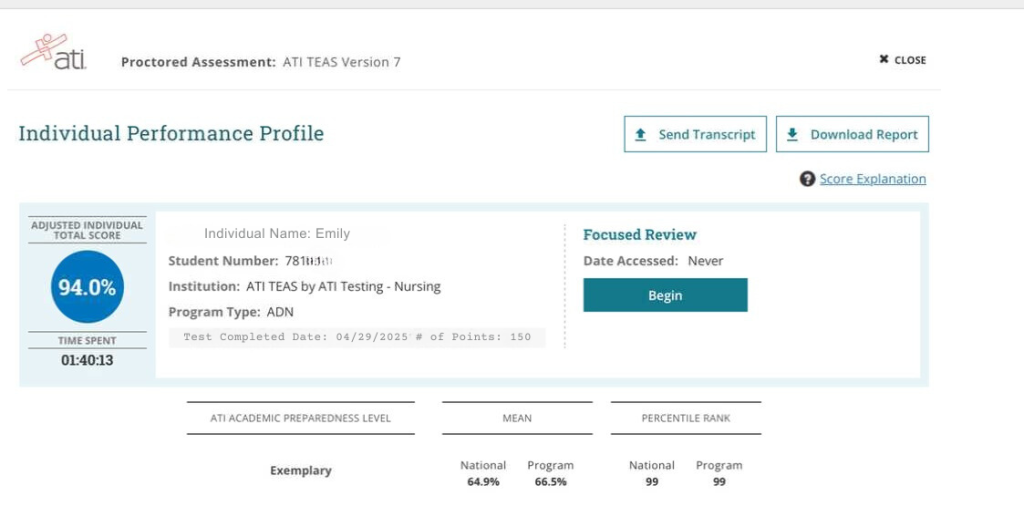Screen dimensions: 1024x517
Task: Click the 94.0% score circle
Action: (87, 287)
